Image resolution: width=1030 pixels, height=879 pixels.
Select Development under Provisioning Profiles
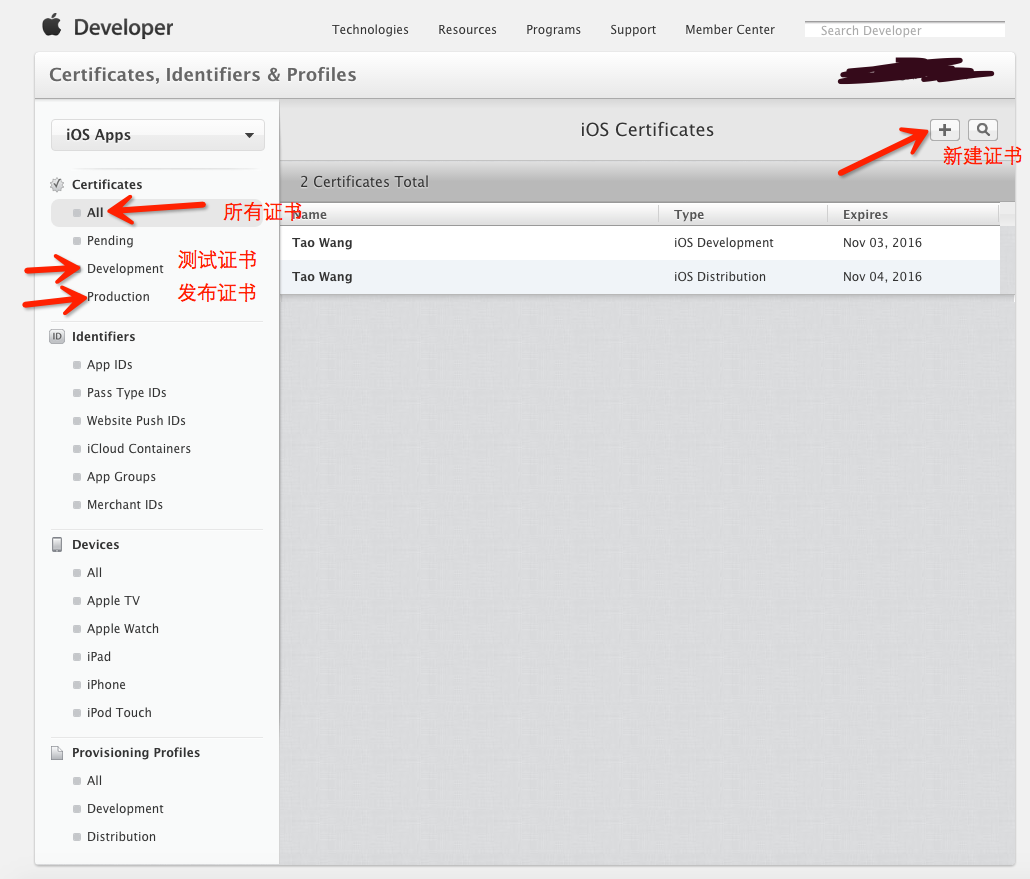[125, 809]
